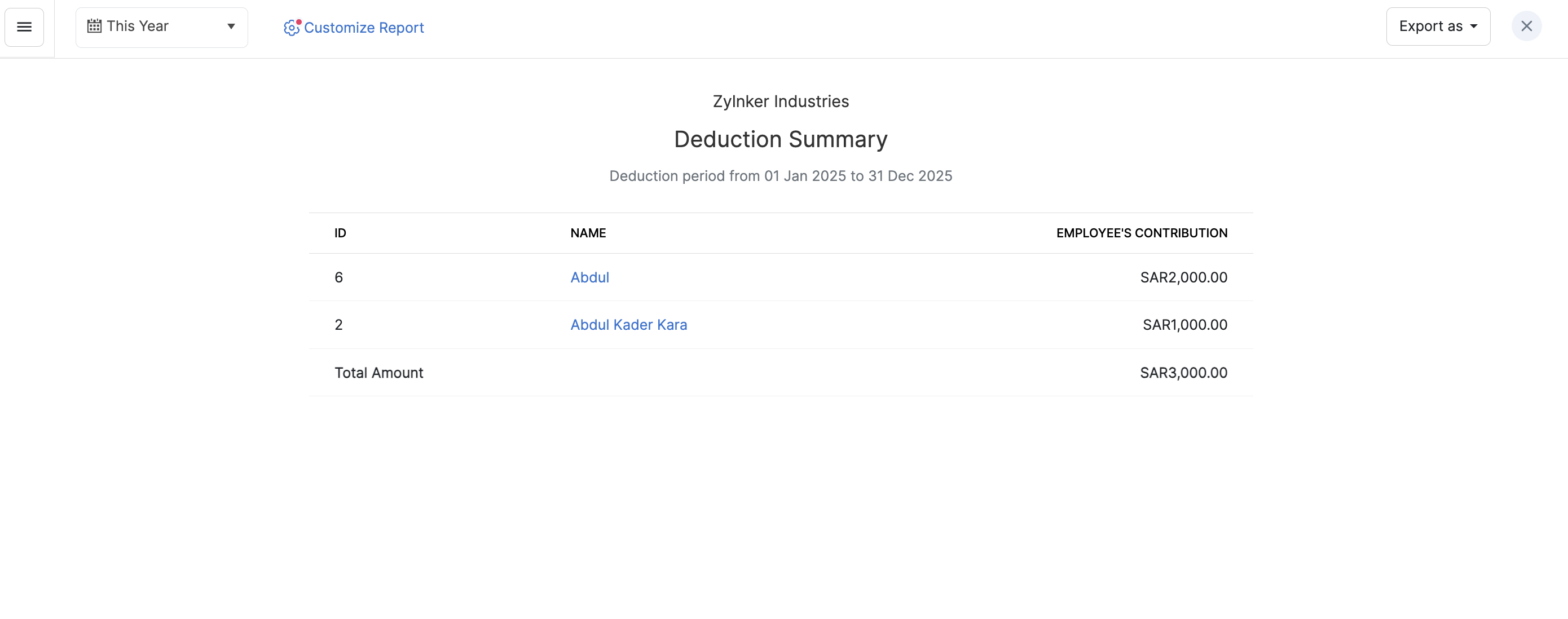Click the Zylnker Industries company name
This screenshot has height=619, width=1568.
coord(781,101)
